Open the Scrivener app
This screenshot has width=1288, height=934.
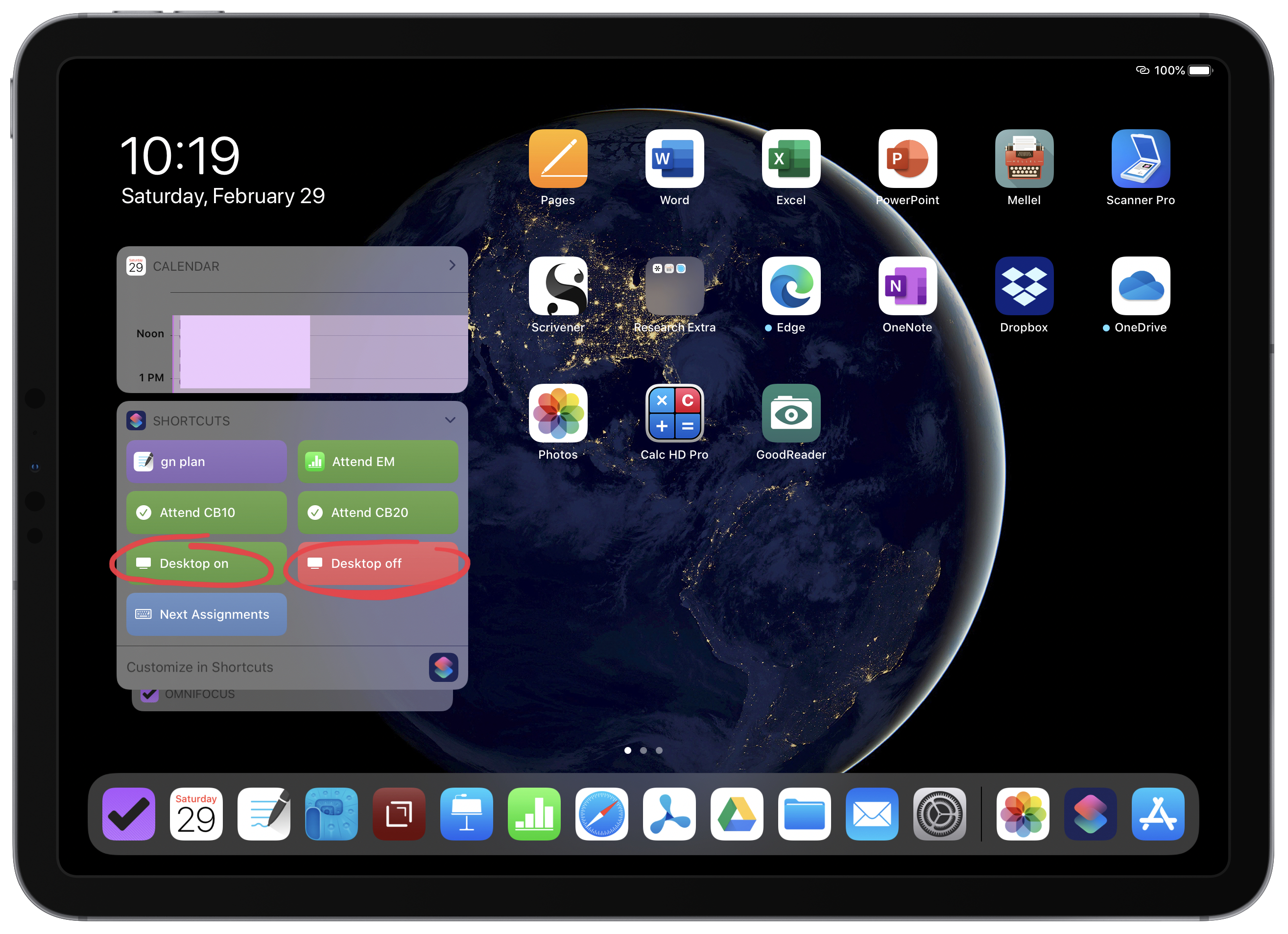[x=558, y=285]
